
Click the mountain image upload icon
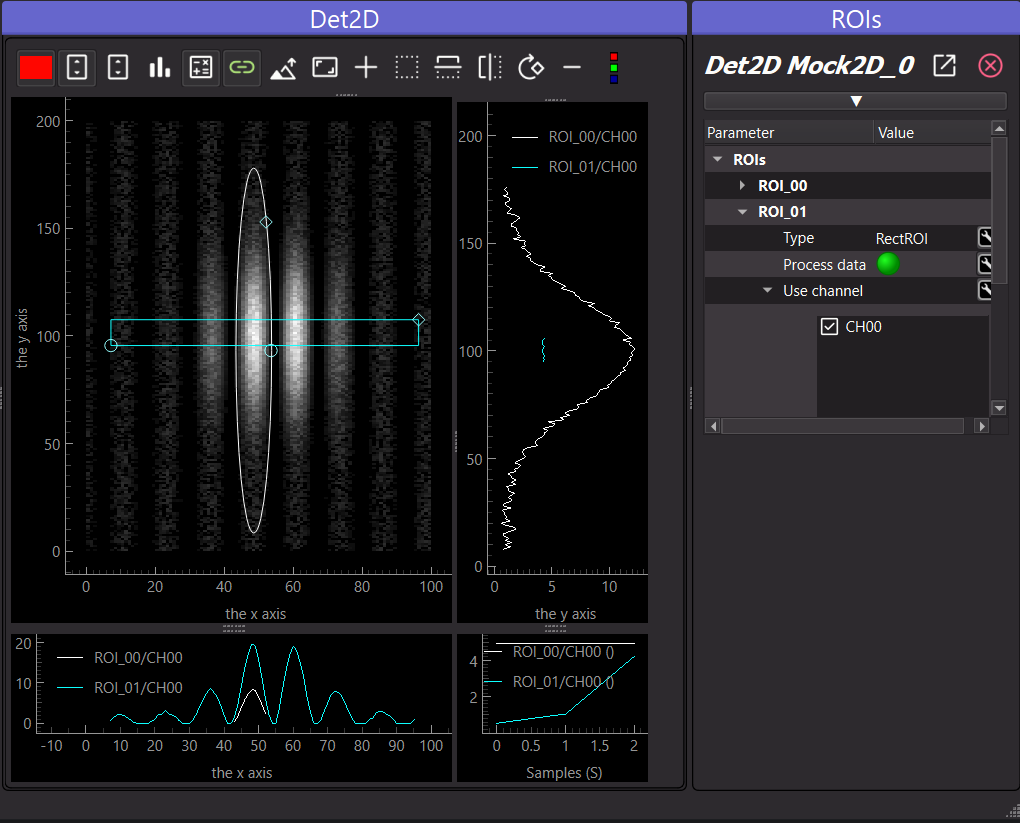coord(284,68)
